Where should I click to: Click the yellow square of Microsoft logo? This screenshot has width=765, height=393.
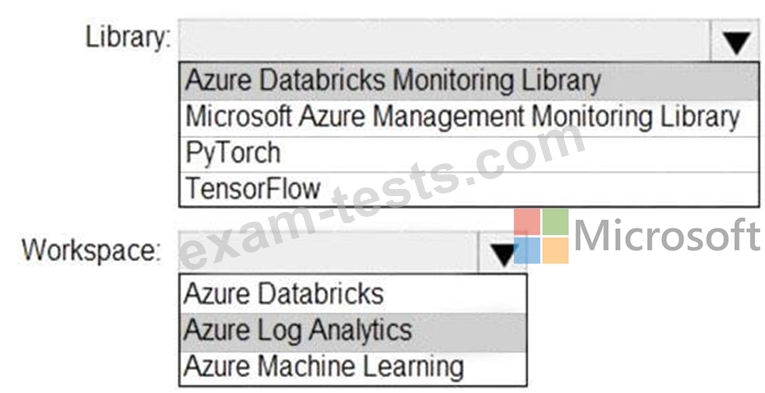coord(556,251)
